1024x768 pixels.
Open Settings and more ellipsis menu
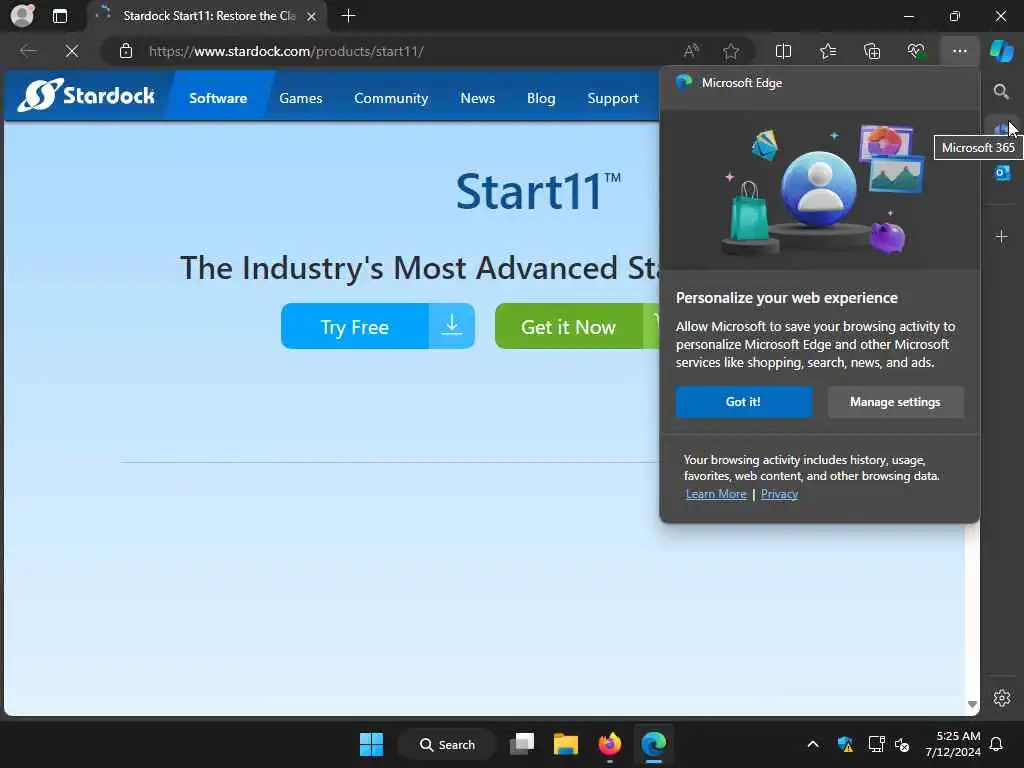tap(959, 51)
